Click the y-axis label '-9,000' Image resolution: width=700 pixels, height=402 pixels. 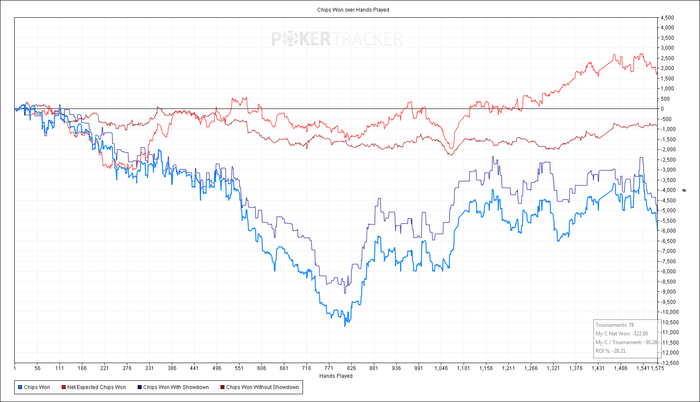click(x=668, y=292)
